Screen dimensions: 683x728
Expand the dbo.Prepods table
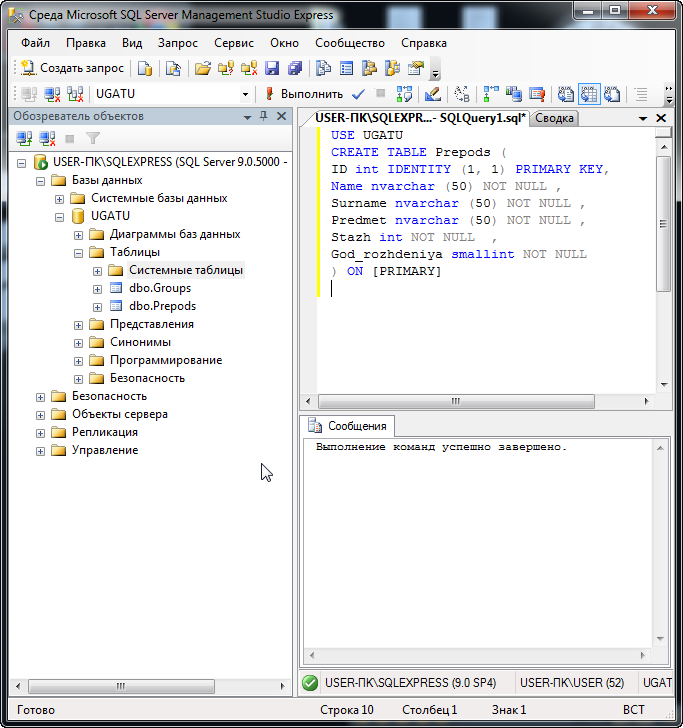tap(98, 307)
